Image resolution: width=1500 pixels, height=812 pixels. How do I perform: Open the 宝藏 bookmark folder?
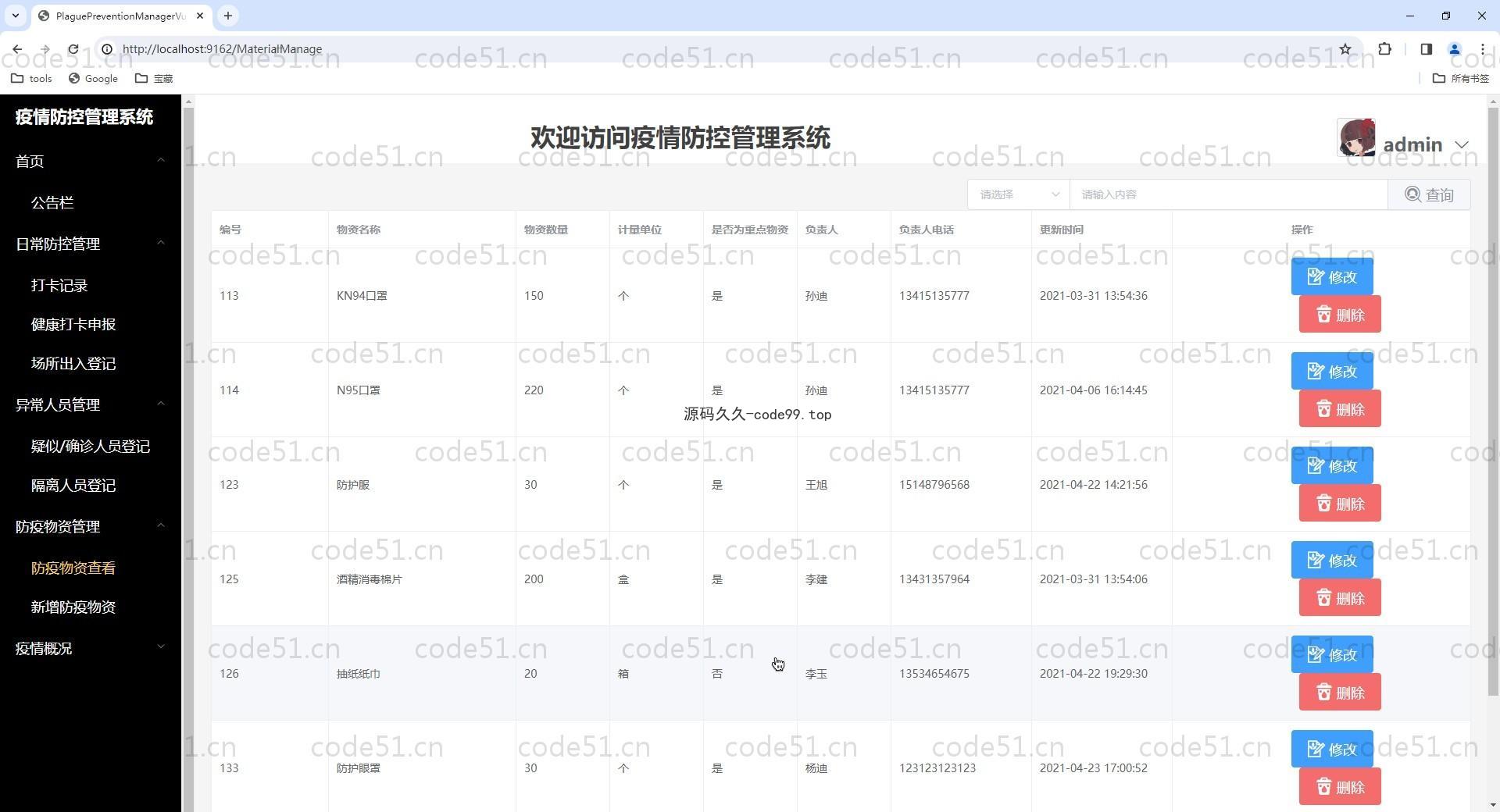[x=154, y=78]
